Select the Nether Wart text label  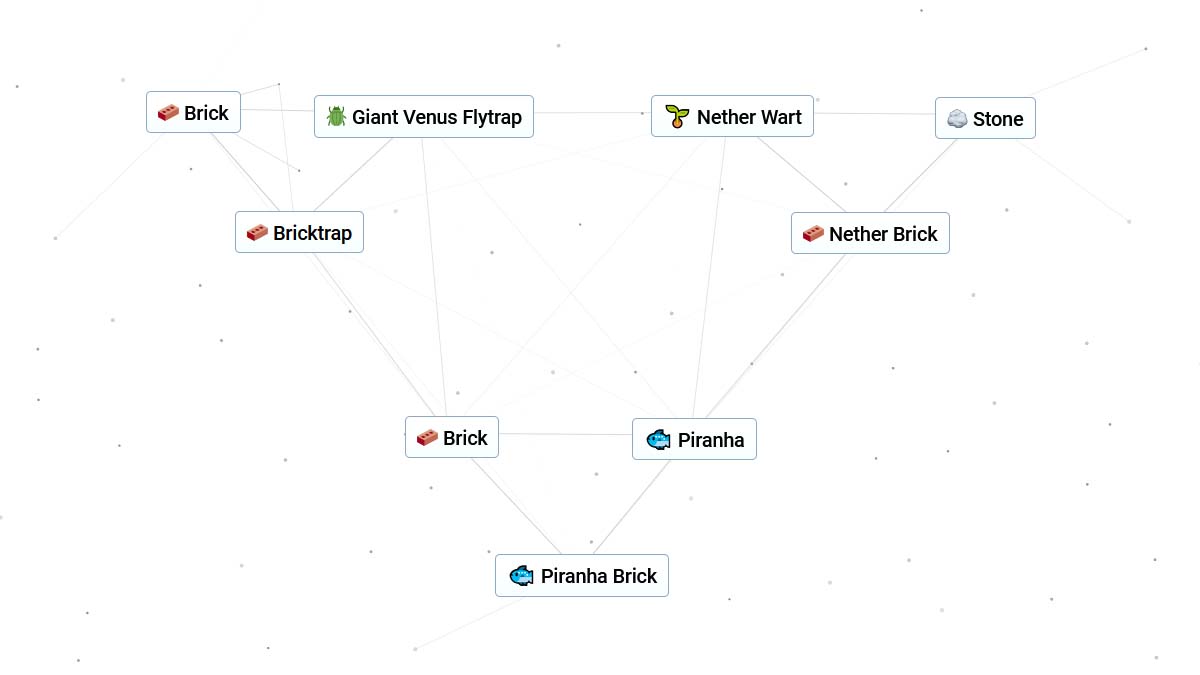click(x=749, y=117)
